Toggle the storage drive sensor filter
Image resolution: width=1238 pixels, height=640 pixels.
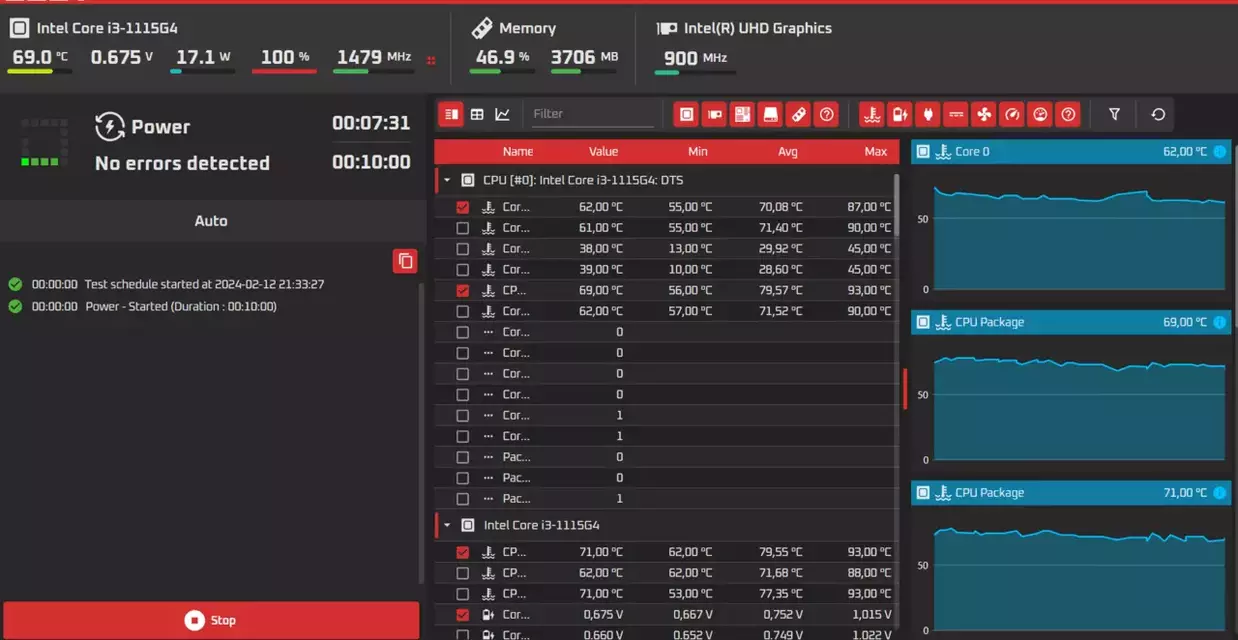point(770,114)
